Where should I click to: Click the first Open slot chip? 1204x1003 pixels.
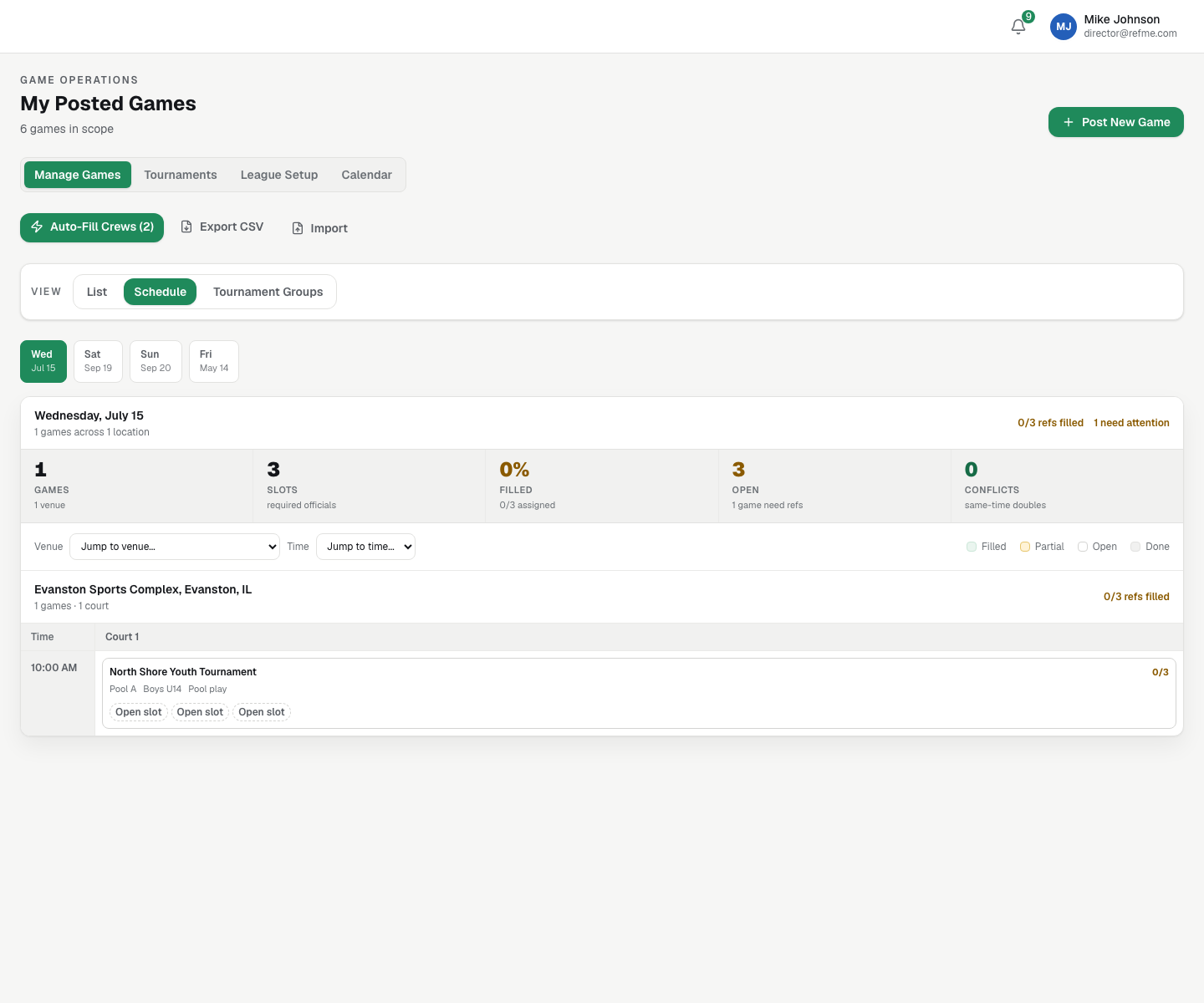(x=139, y=712)
